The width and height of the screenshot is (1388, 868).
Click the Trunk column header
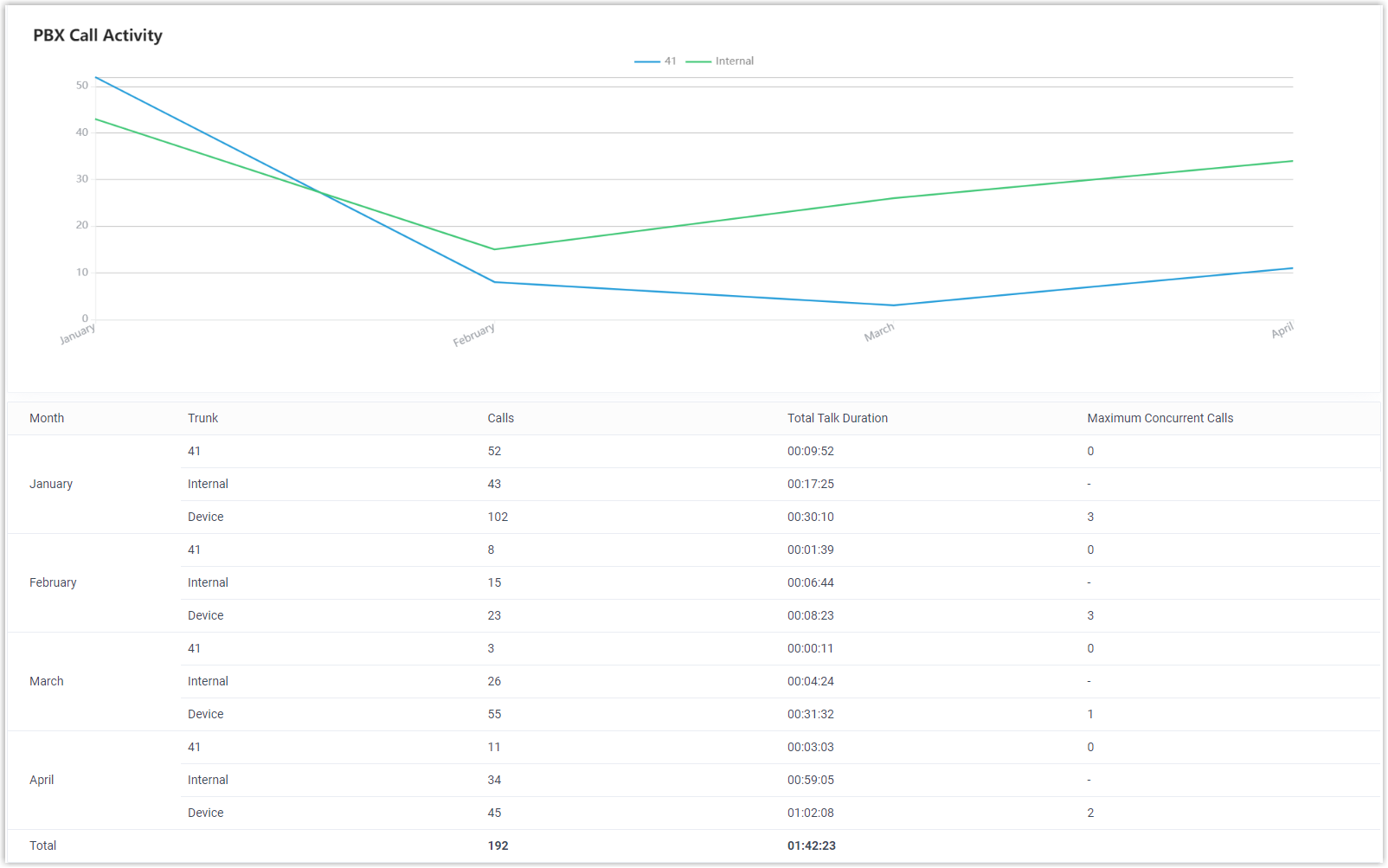point(202,419)
